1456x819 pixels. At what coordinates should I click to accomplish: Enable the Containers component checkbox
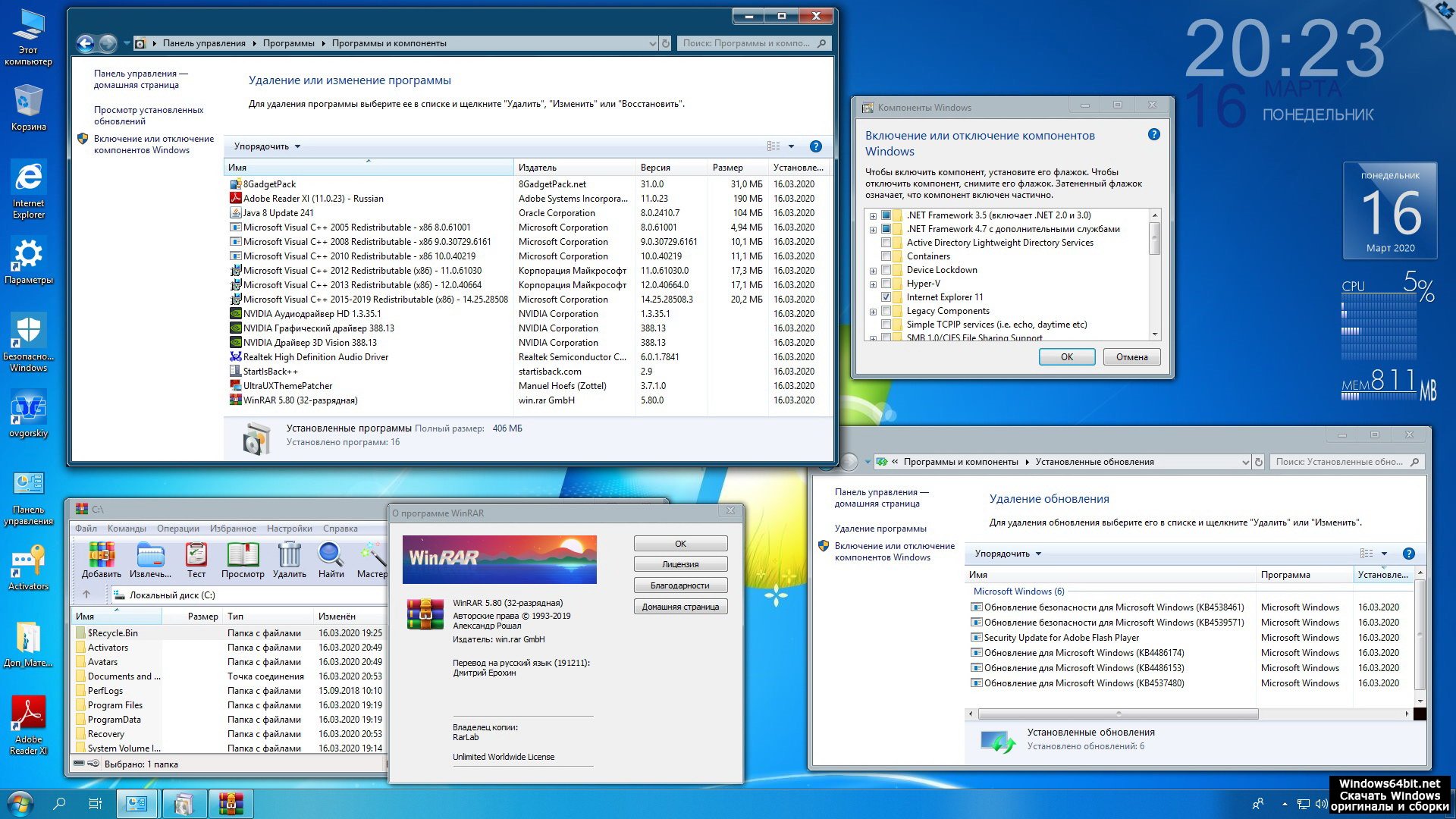(886, 256)
